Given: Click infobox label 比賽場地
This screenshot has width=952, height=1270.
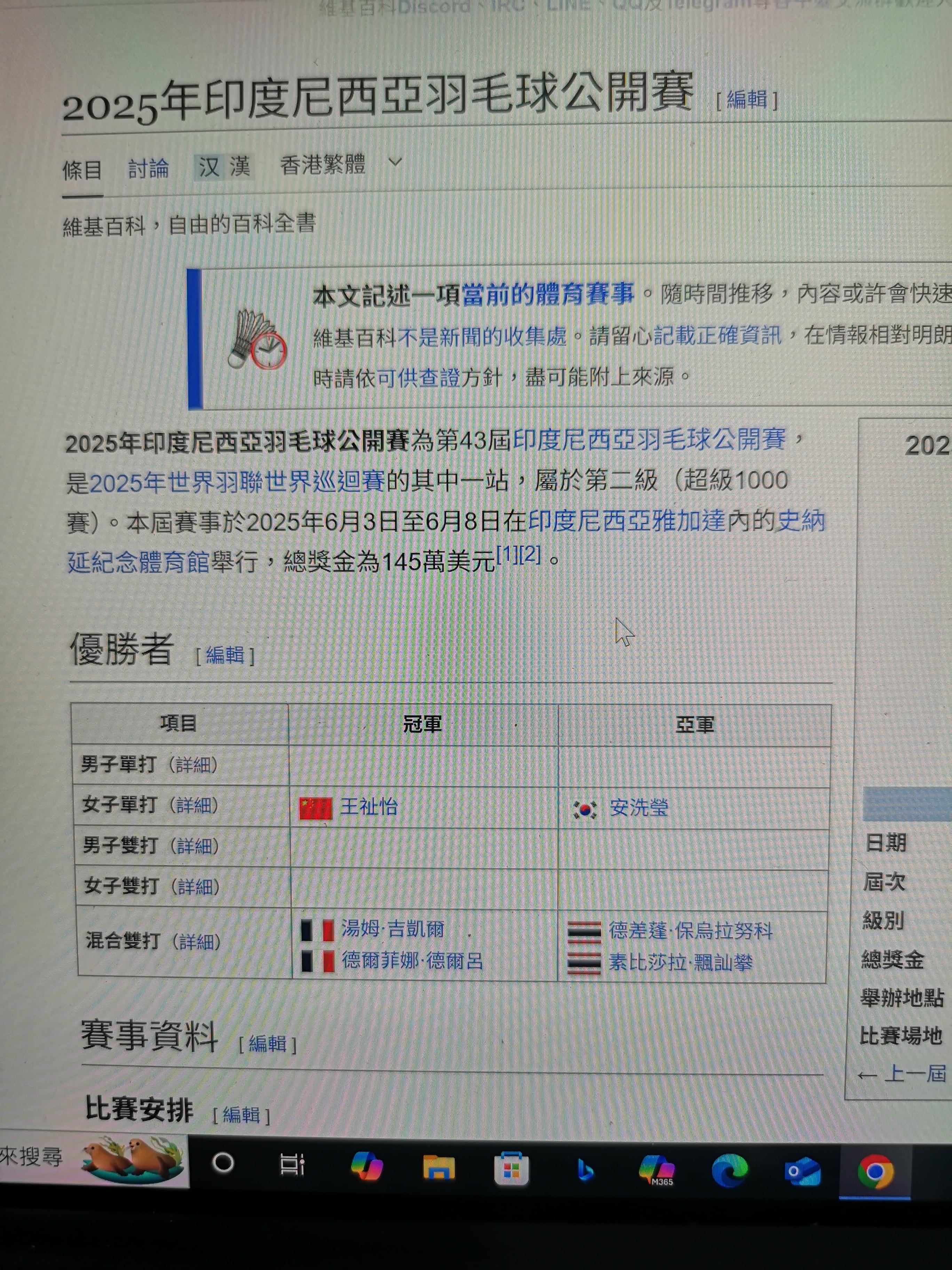Looking at the screenshot, I should pyautogui.click(x=901, y=1036).
